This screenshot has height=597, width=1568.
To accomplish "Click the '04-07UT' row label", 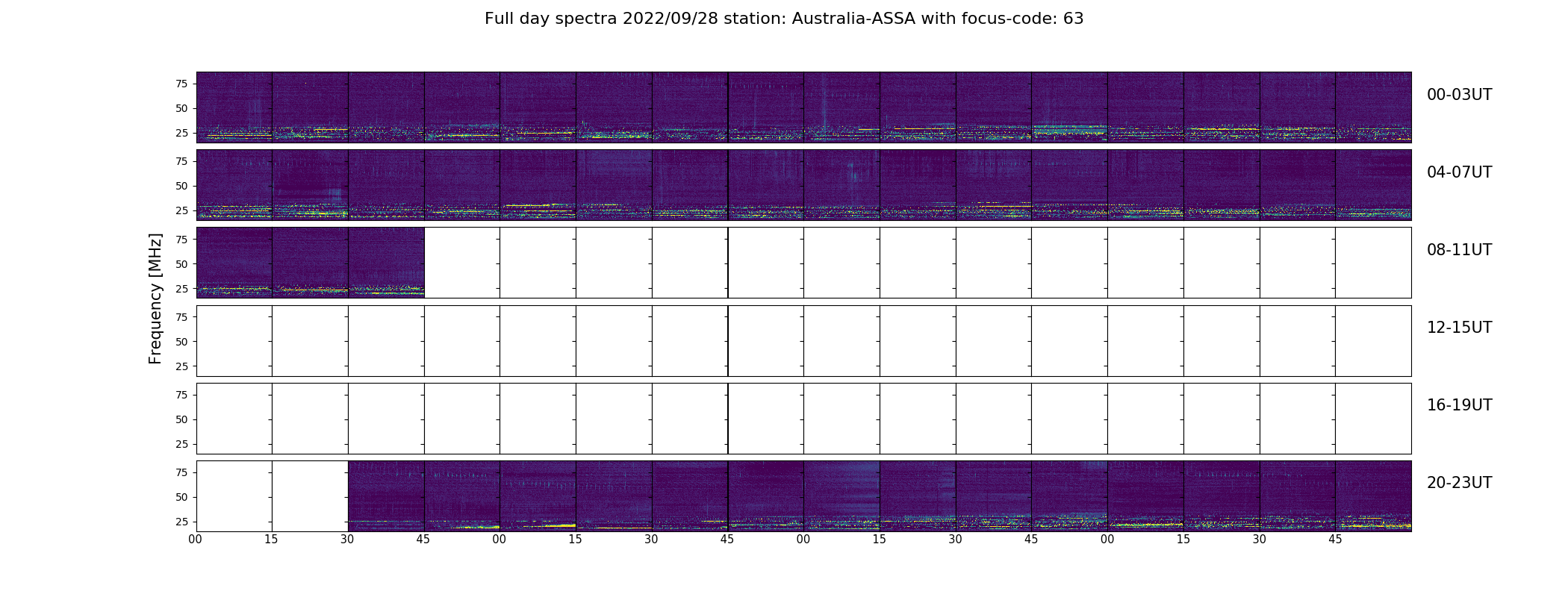I will (x=1459, y=172).
